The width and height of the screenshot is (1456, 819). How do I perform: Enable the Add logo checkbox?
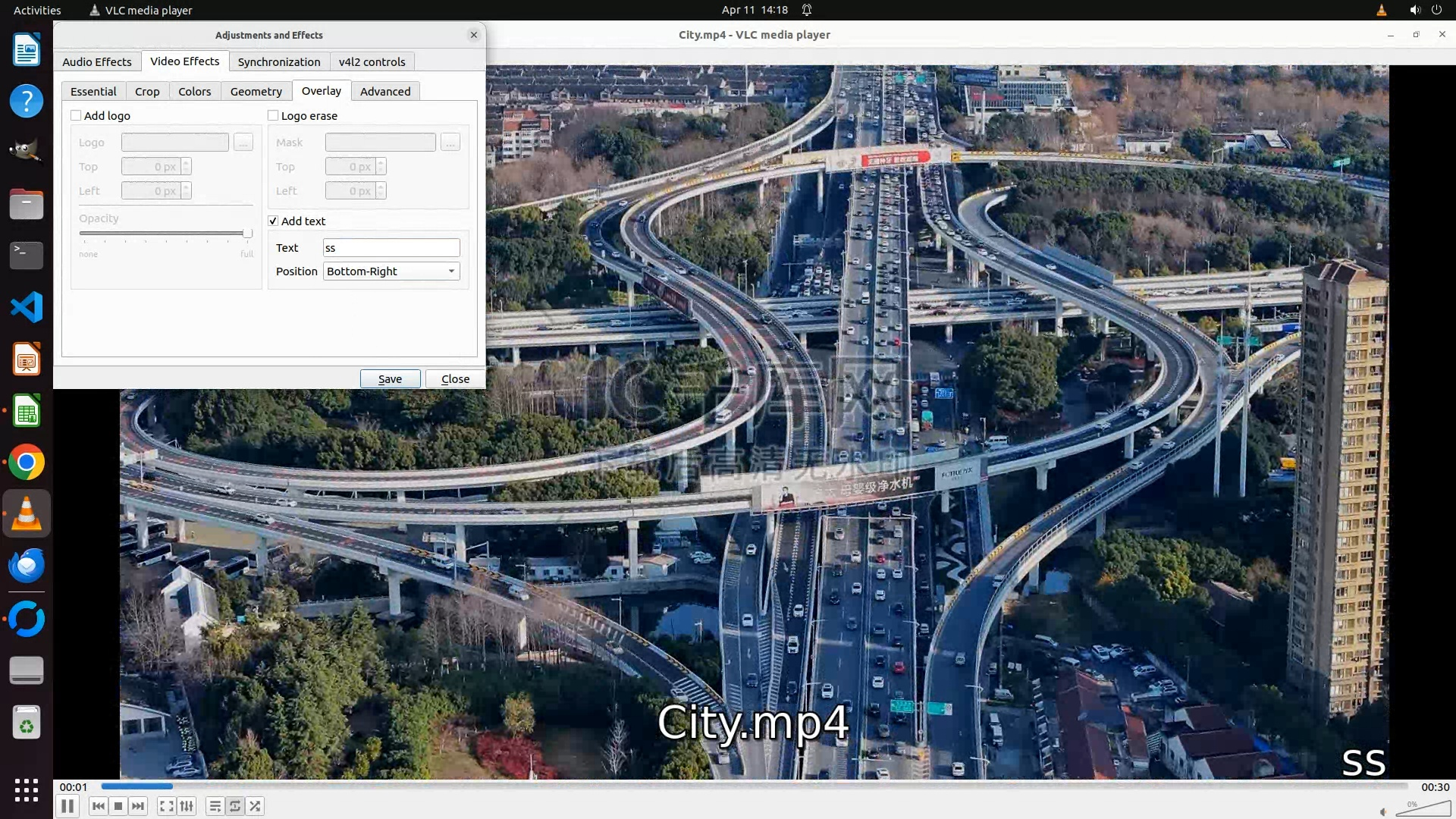[x=76, y=115]
